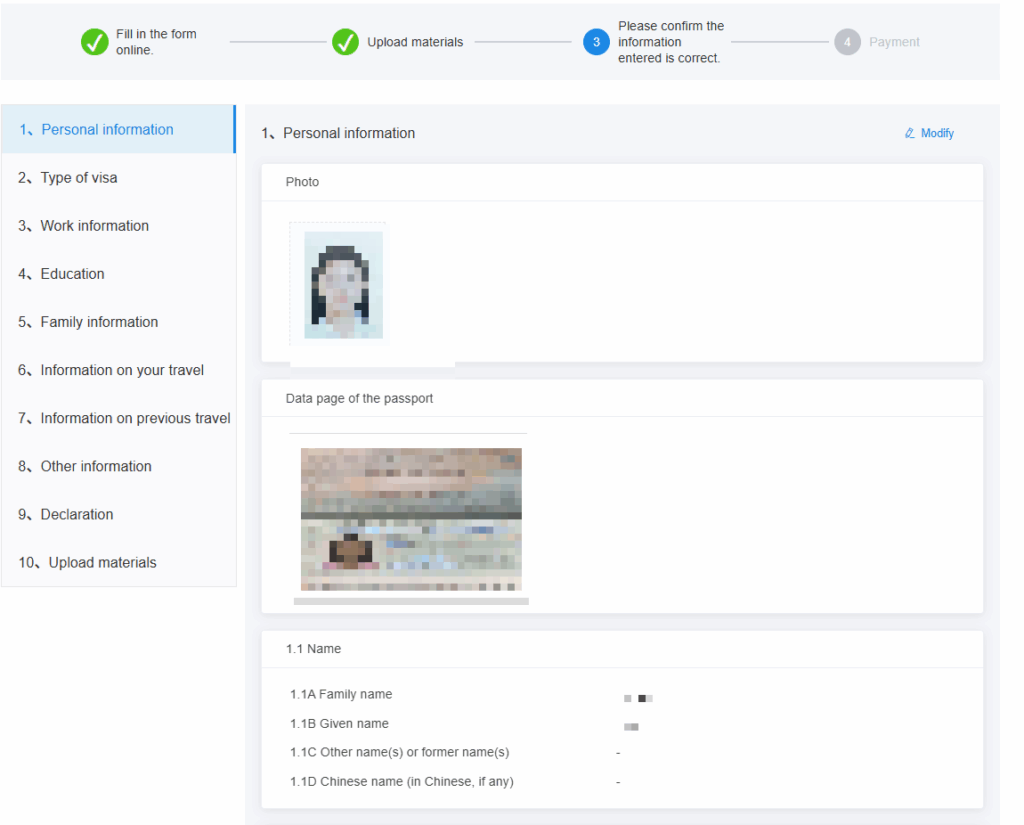The image size is (1024, 825).
Task: Open the Modify link for Personal information
Action: [936, 133]
